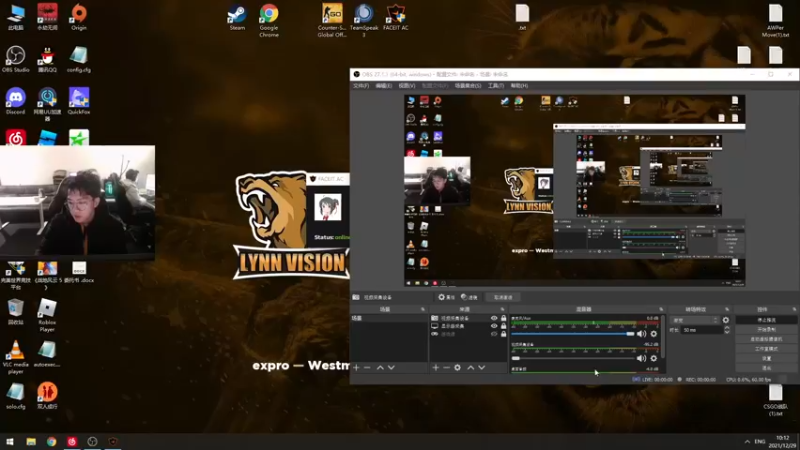Open the Counter-Strike Global Offensive shortcut
This screenshot has width=800, height=450.
(x=332, y=20)
